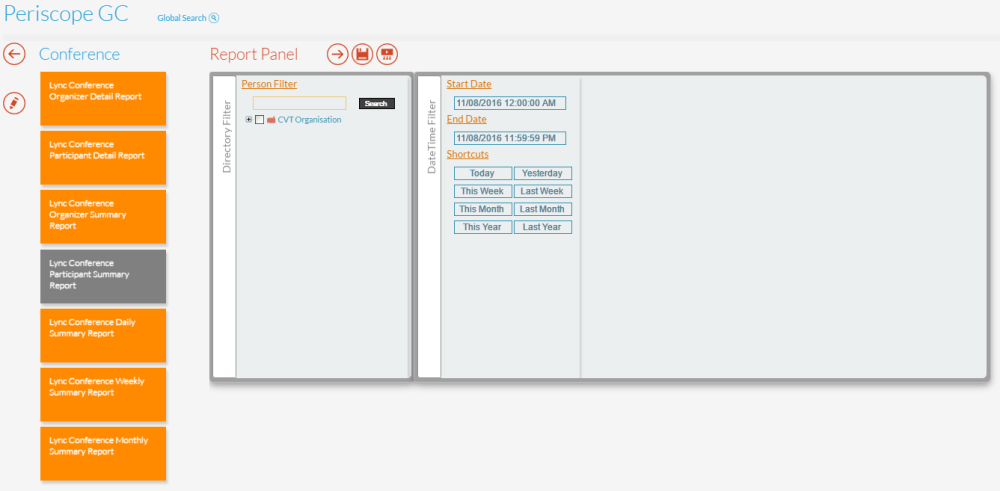Click the Person Filter heading link
Viewport: 1000px width, 491px height.
(x=269, y=84)
